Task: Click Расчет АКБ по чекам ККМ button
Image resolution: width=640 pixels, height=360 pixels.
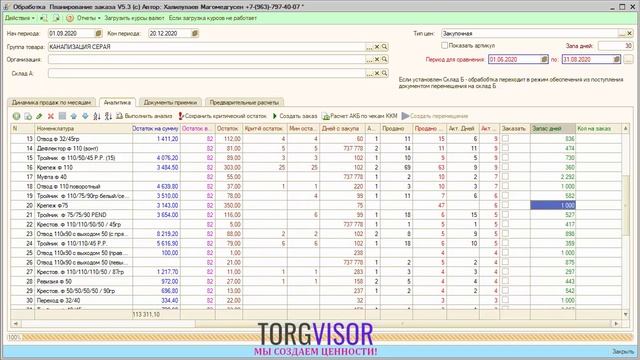Action: (360, 116)
